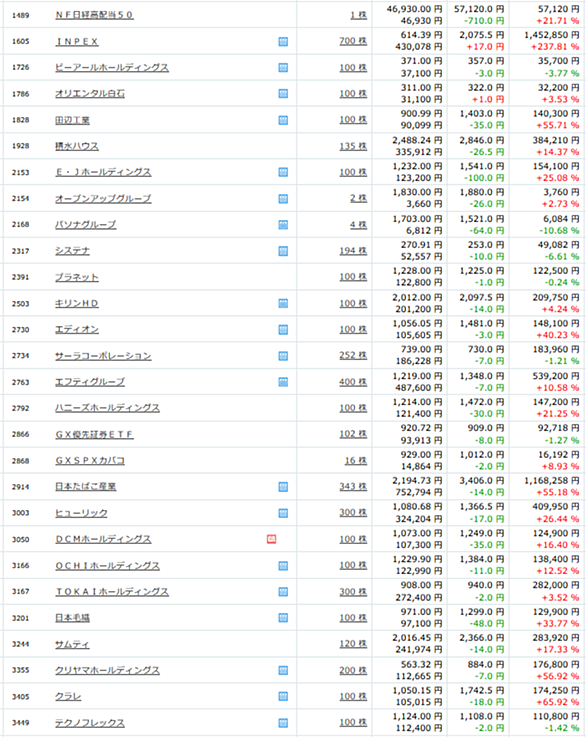The height and width of the screenshot is (737, 586).
Task: Click 1 株 quantity for ＮＦ日経高配当５０
Action: (x=359, y=15)
